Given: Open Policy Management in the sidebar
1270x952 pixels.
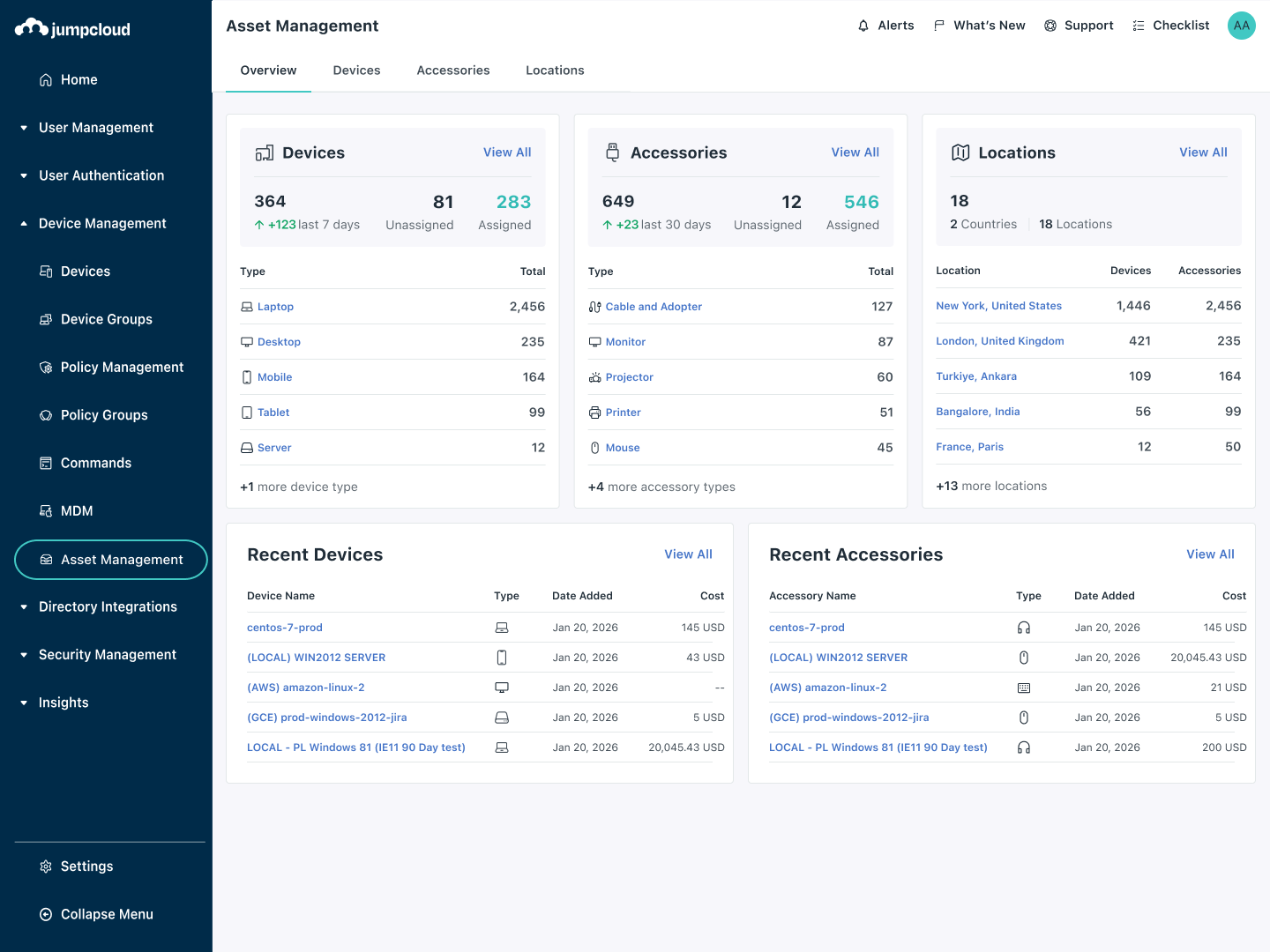Looking at the screenshot, I should coord(121,367).
